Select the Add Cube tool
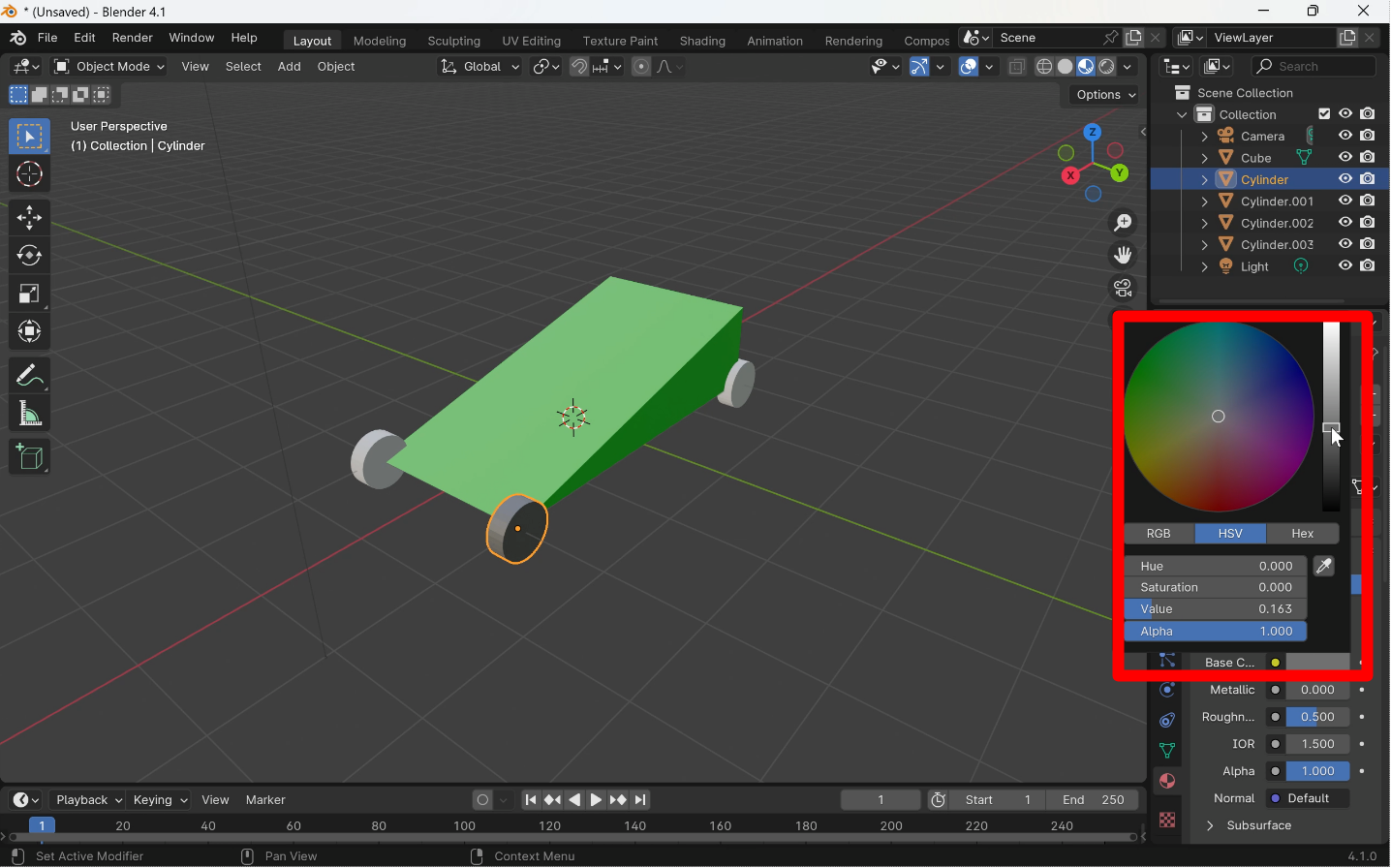Viewport: 1391px width, 868px height. tap(29, 457)
